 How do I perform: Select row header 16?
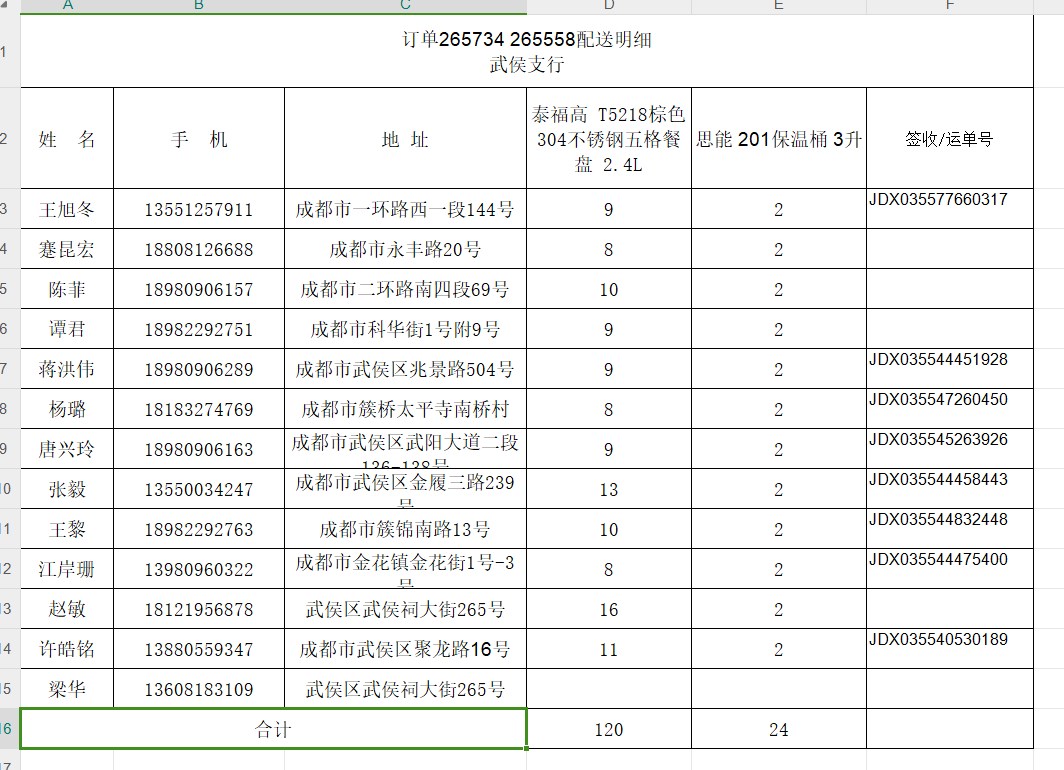click(10, 729)
